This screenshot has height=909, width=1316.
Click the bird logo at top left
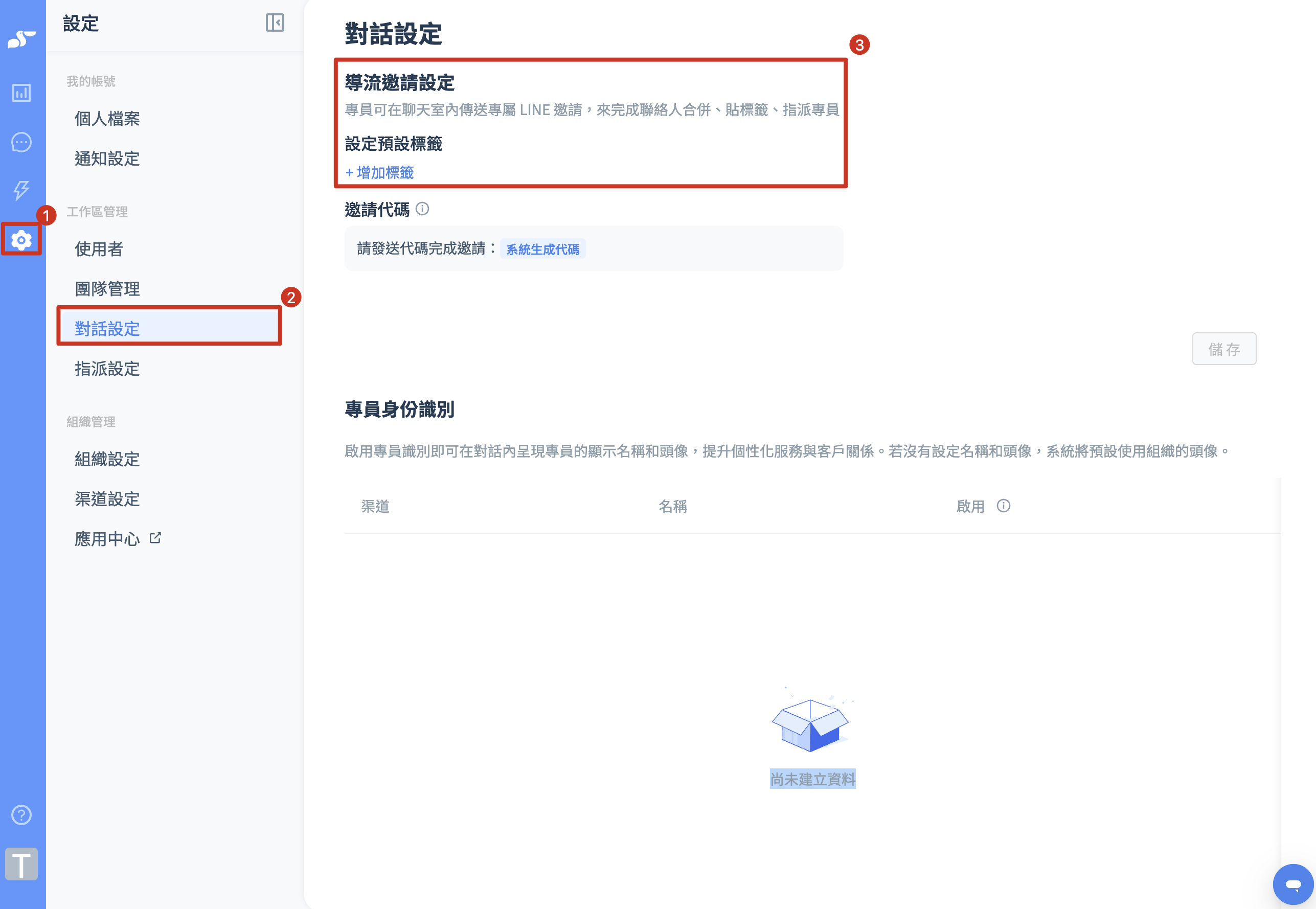[x=21, y=39]
